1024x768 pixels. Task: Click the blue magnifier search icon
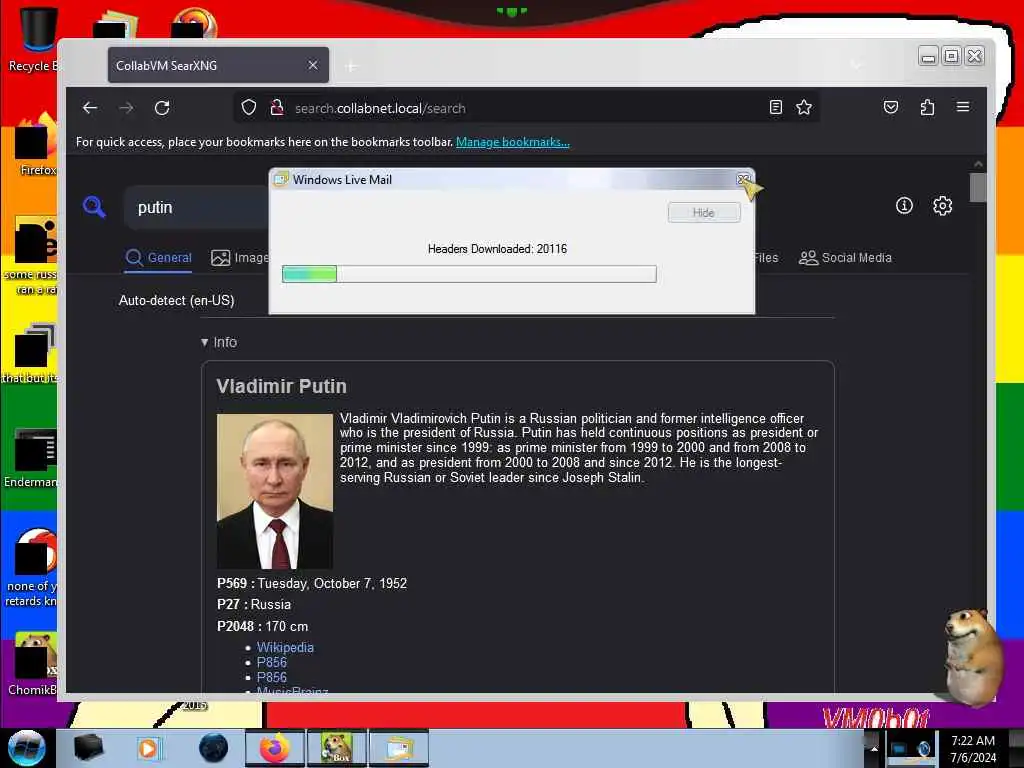coord(95,206)
